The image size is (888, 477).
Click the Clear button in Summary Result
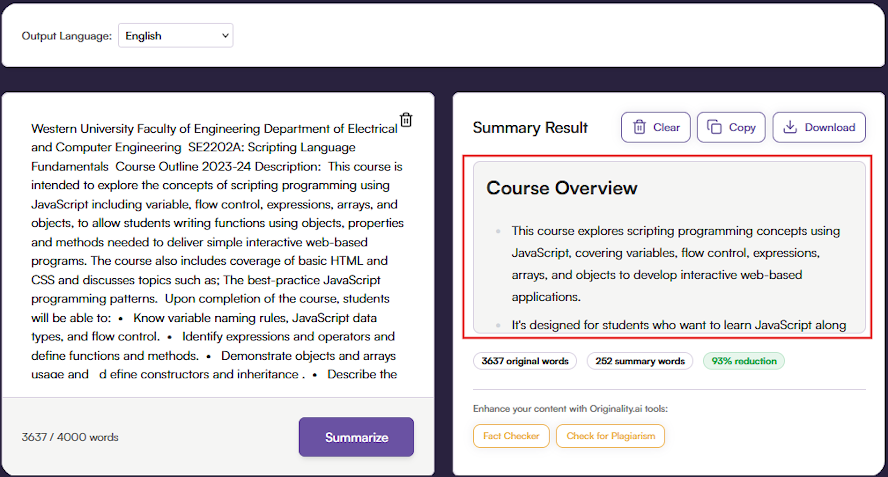point(656,127)
